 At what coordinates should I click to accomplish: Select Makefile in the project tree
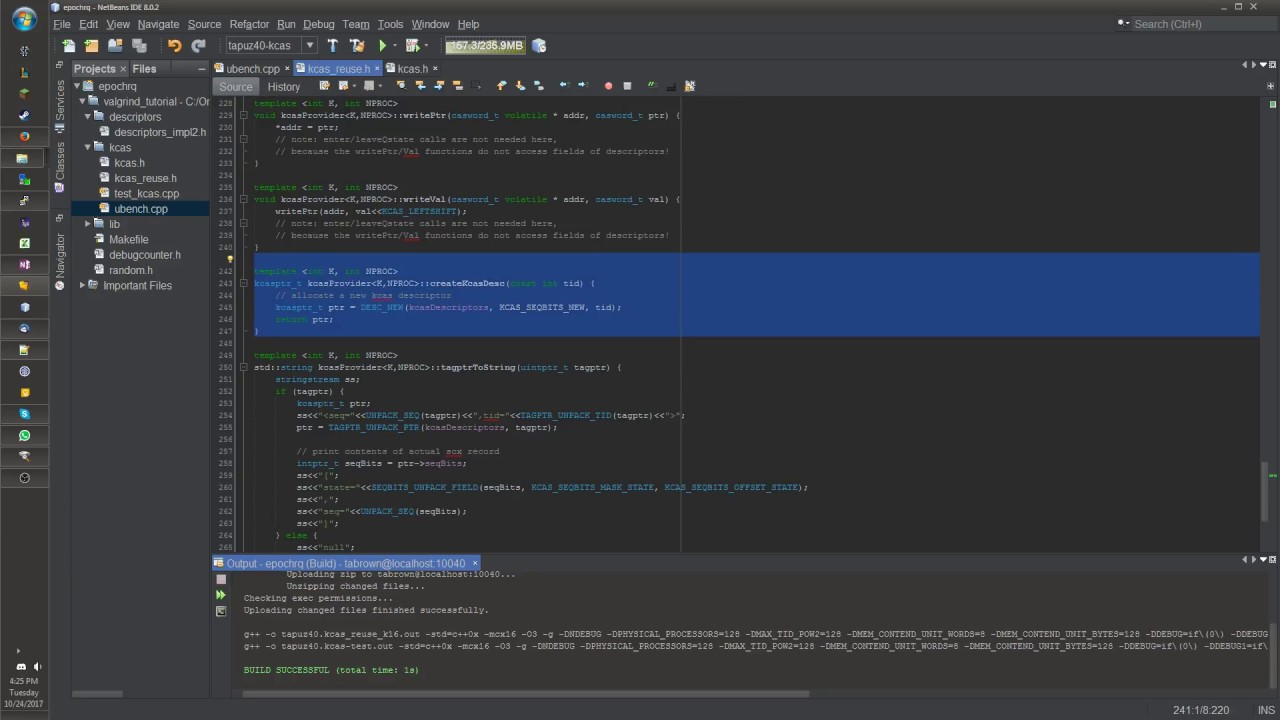click(128, 240)
